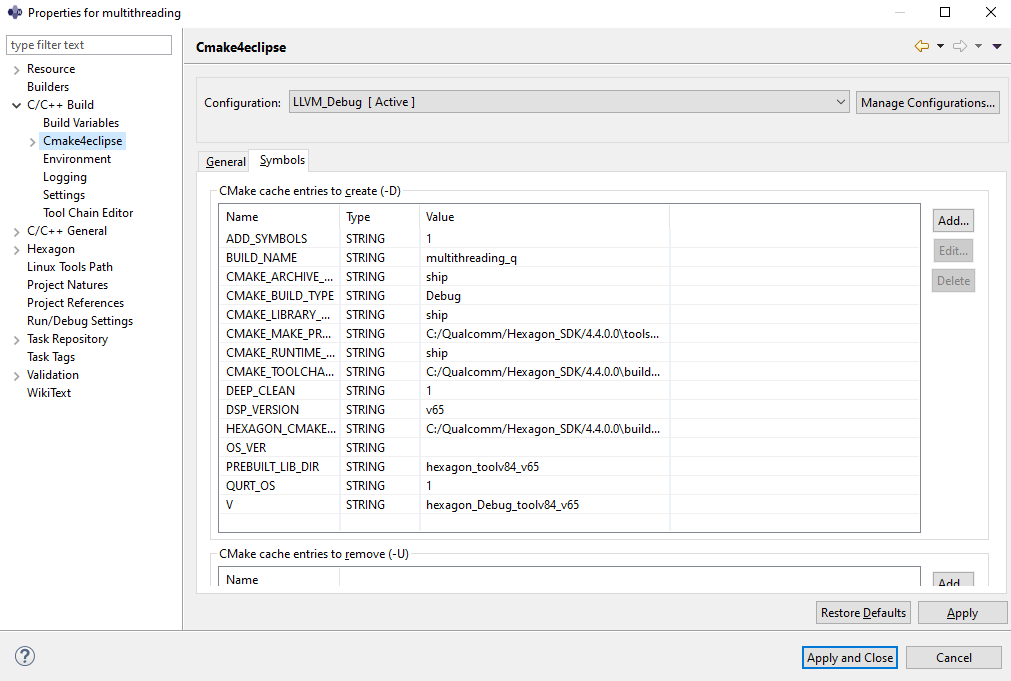The height and width of the screenshot is (681, 1011).
Task: Select the CMAKE_MAKE_PR... row
Action: (x=569, y=334)
